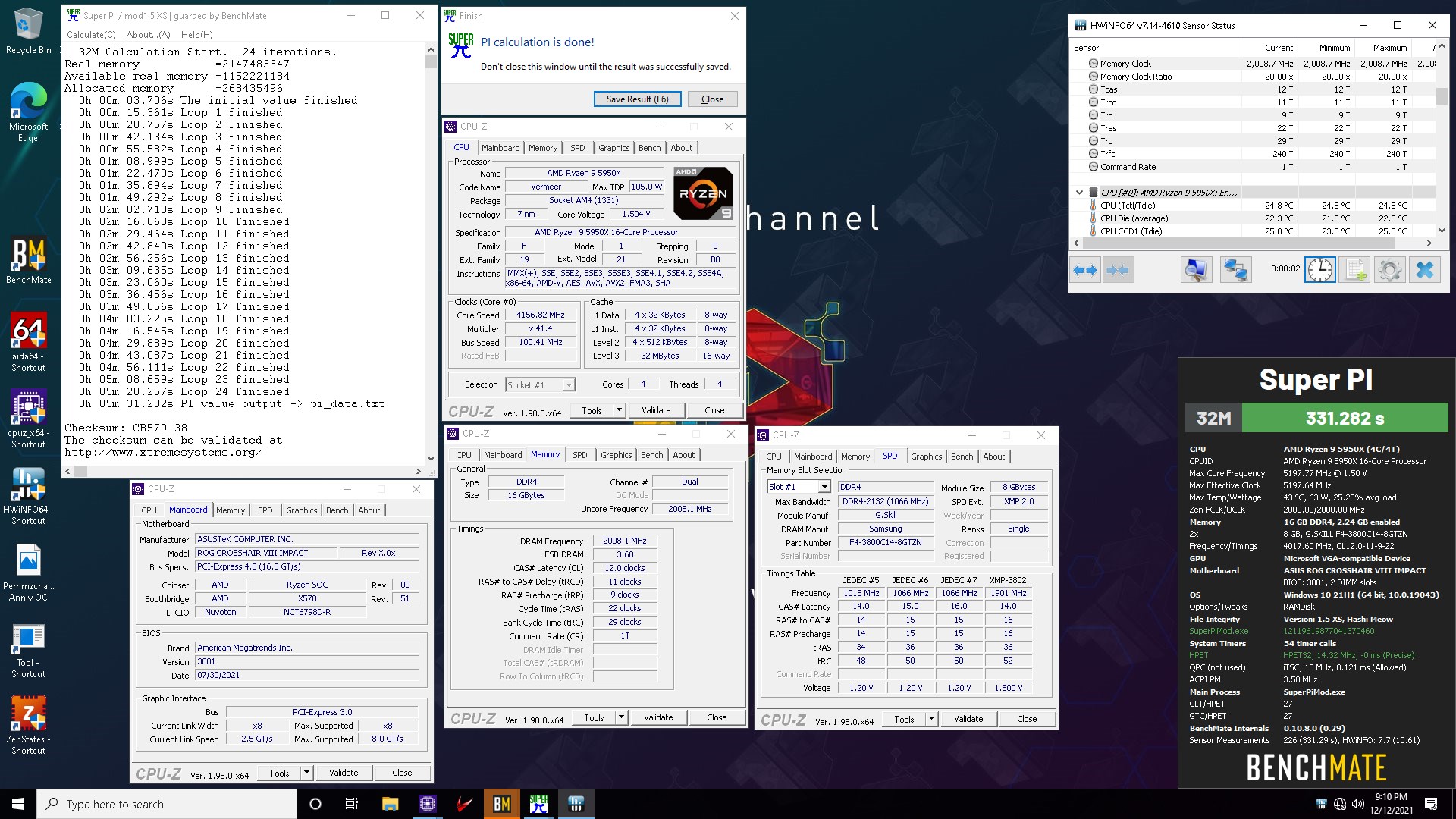This screenshot has height=819, width=1456.
Task: Collapse CPU [#0] AMD Ryzen sensor group
Action: [x=1079, y=193]
